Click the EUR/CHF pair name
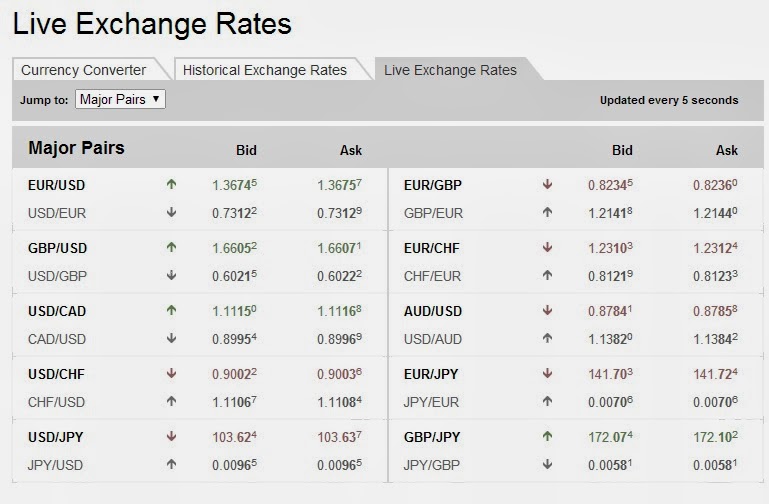 pyautogui.click(x=432, y=248)
